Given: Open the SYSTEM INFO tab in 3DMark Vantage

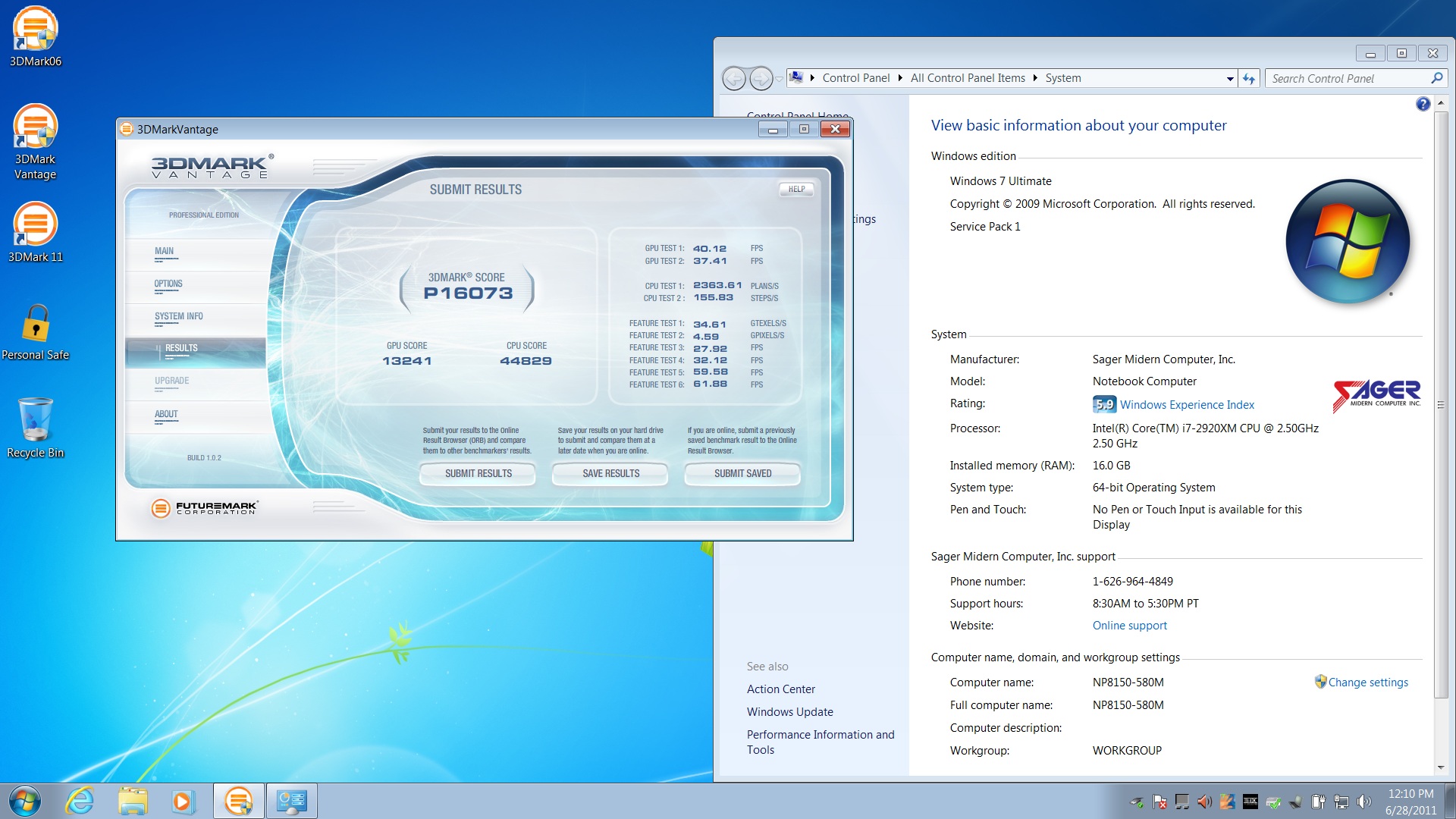Looking at the screenshot, I should pos(179,316).
